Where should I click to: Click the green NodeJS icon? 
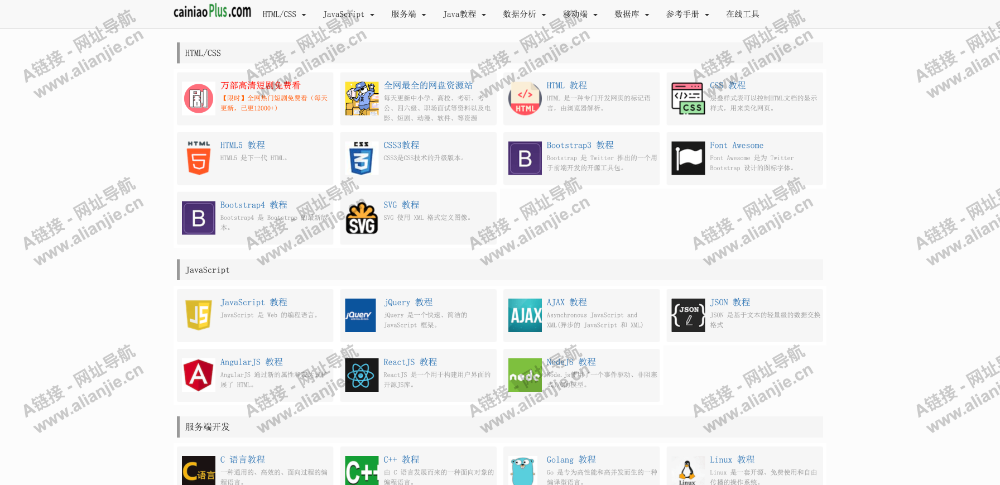525,375
